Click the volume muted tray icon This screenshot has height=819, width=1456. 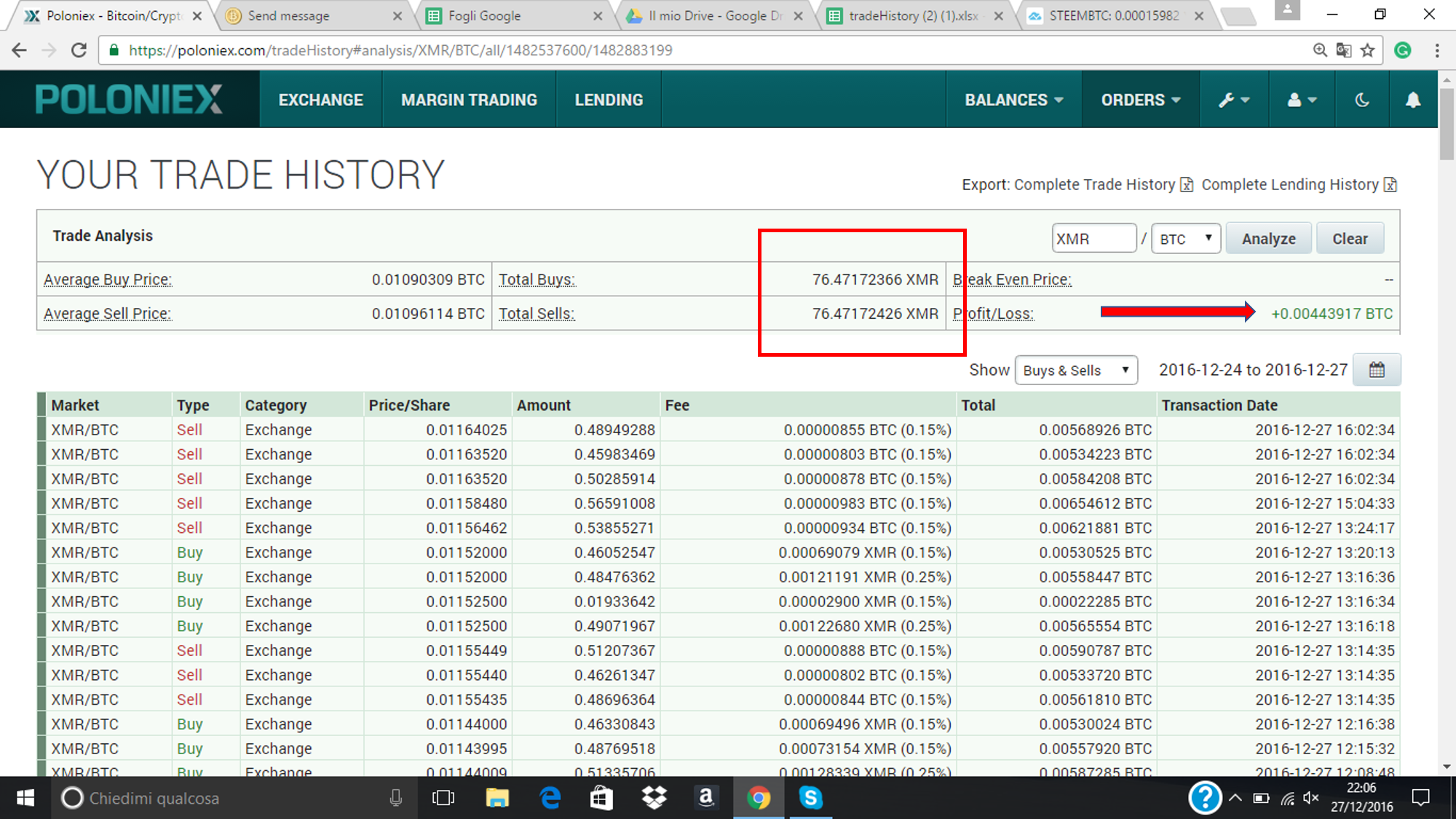pos(1311,798)
